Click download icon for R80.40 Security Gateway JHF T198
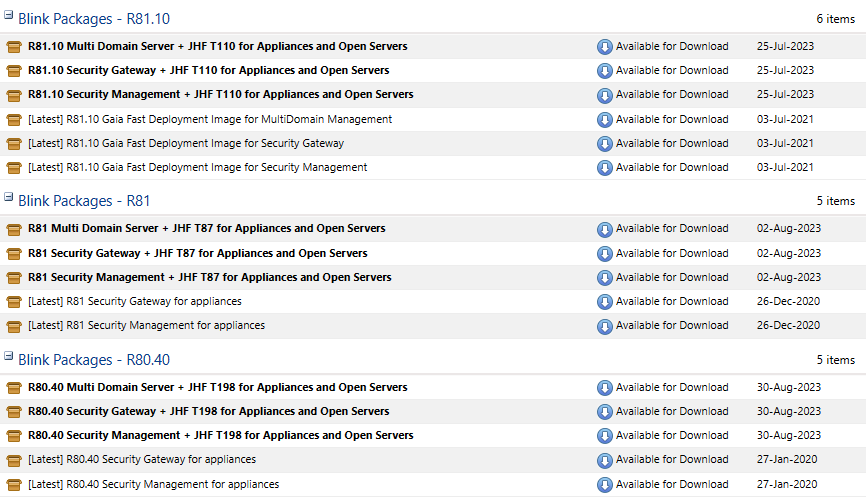The height and width of the screenshot is (503, 866). (604, 412)
